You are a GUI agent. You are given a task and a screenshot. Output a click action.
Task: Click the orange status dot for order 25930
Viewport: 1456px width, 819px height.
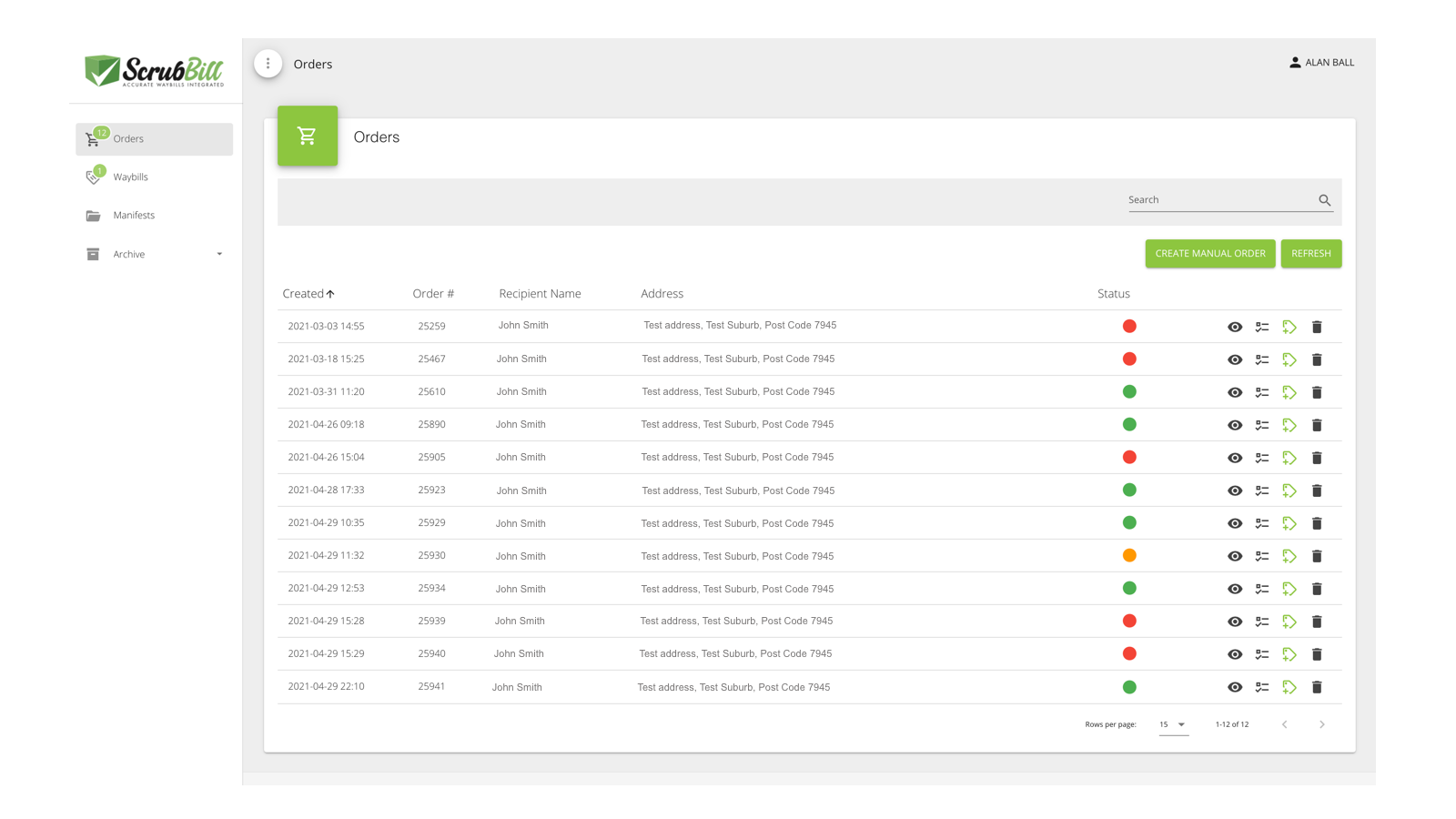[1129, 556]
